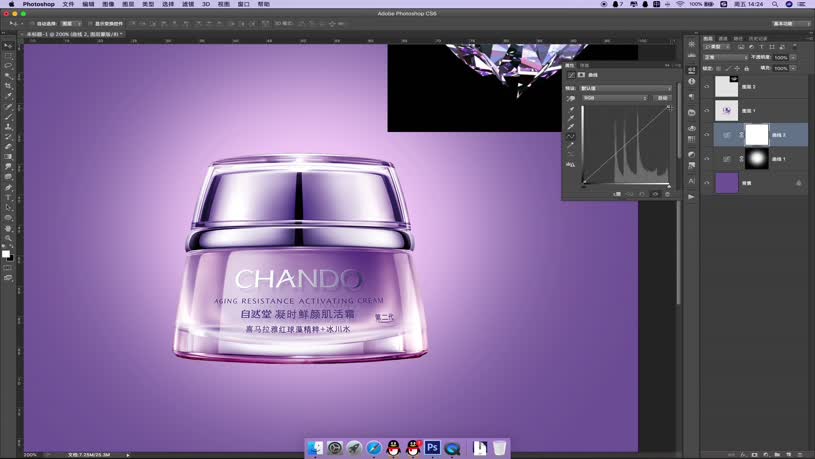Select the Crop tool
Viewport: 815px width, 459px height.
tap(8, 86)
